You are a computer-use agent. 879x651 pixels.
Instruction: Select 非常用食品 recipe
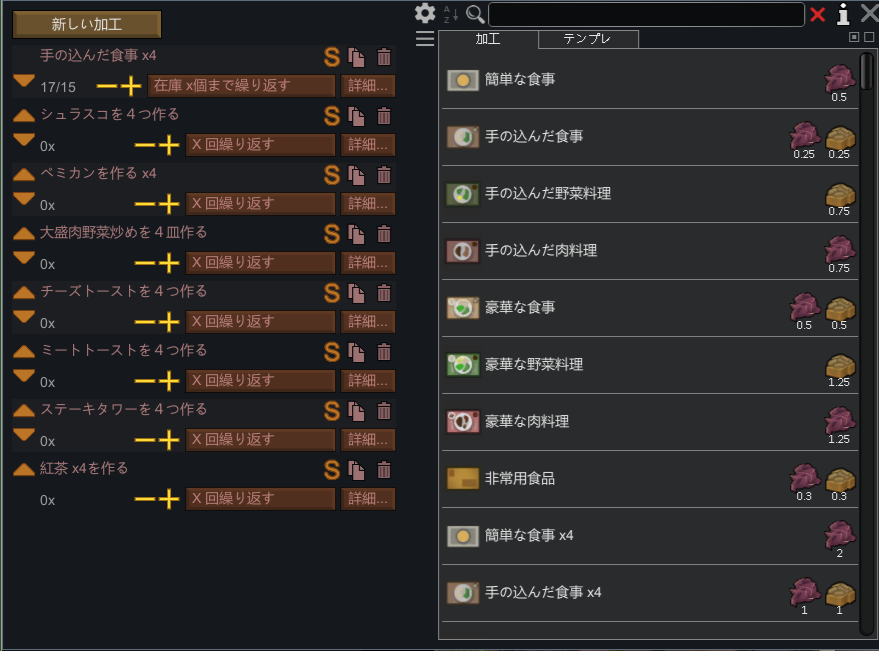coord(650,479)
